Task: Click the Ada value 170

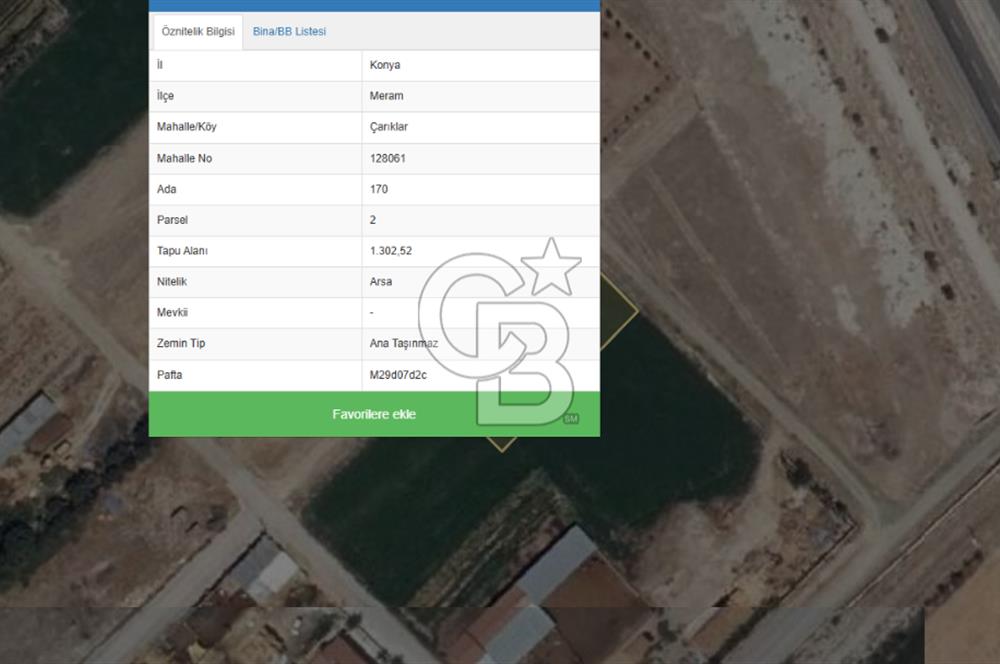Action: pos(379,189)
